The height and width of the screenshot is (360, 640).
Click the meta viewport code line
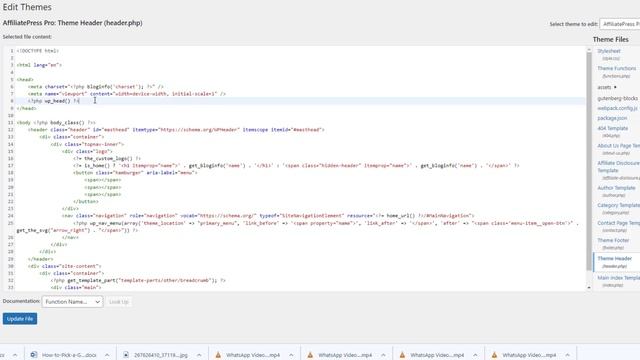(127, 94)
